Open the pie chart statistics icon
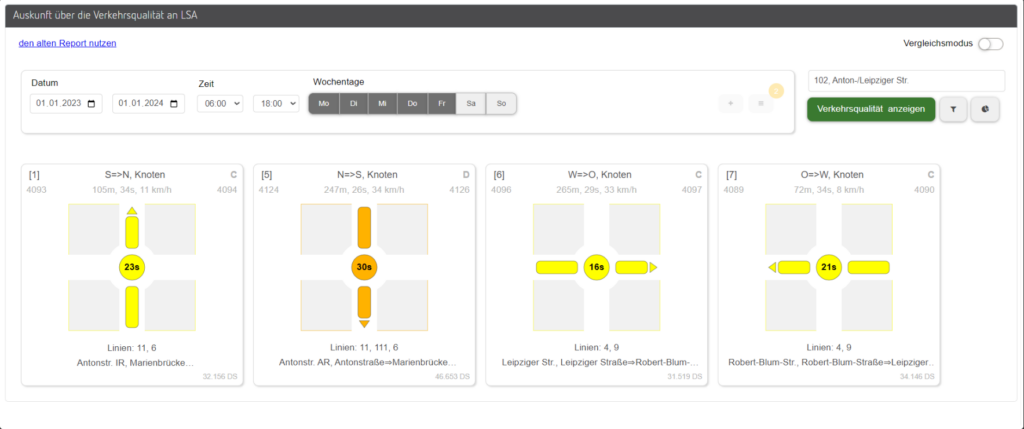This screenshot has width=1024, height=429. [x=985, y=110]
